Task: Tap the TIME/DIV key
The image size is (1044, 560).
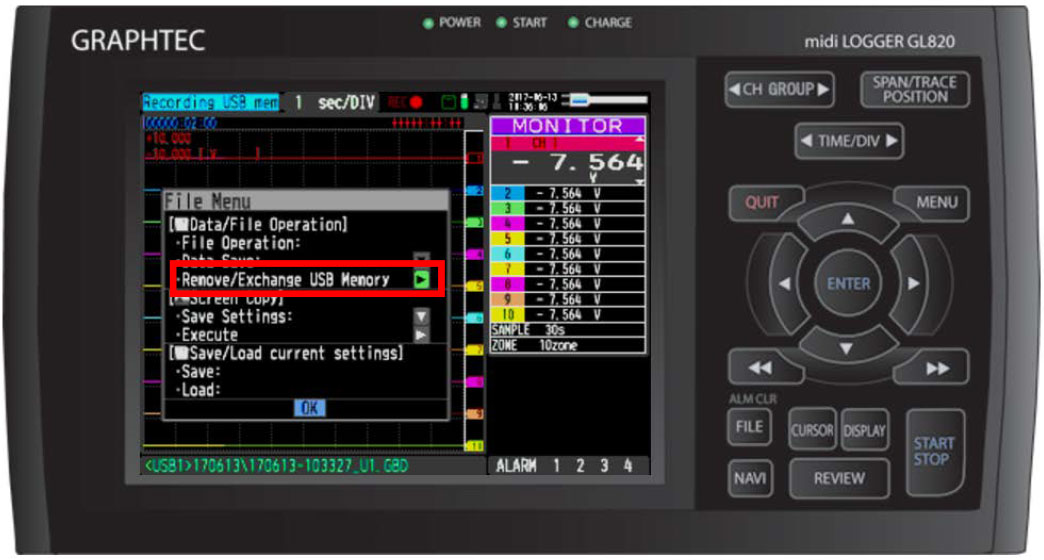Action: click(x=849, y=140)
